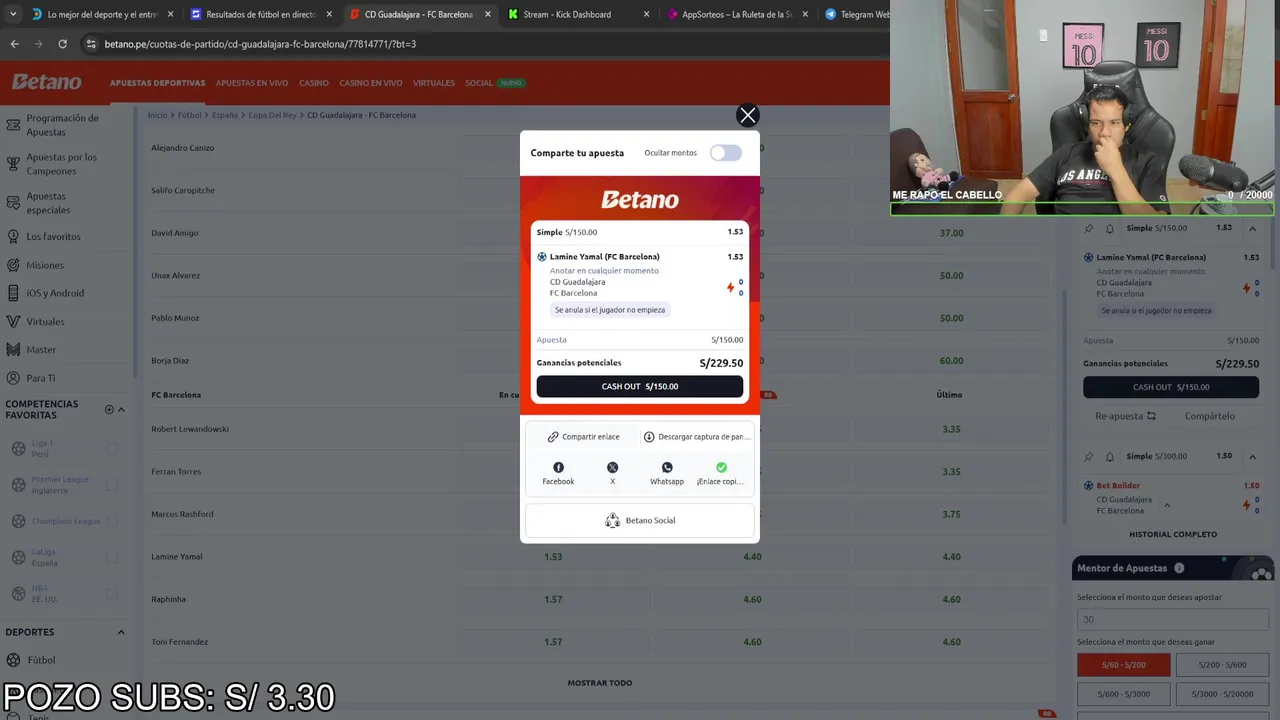Open the Casino en Vivo tab

[x=371, y=83]
